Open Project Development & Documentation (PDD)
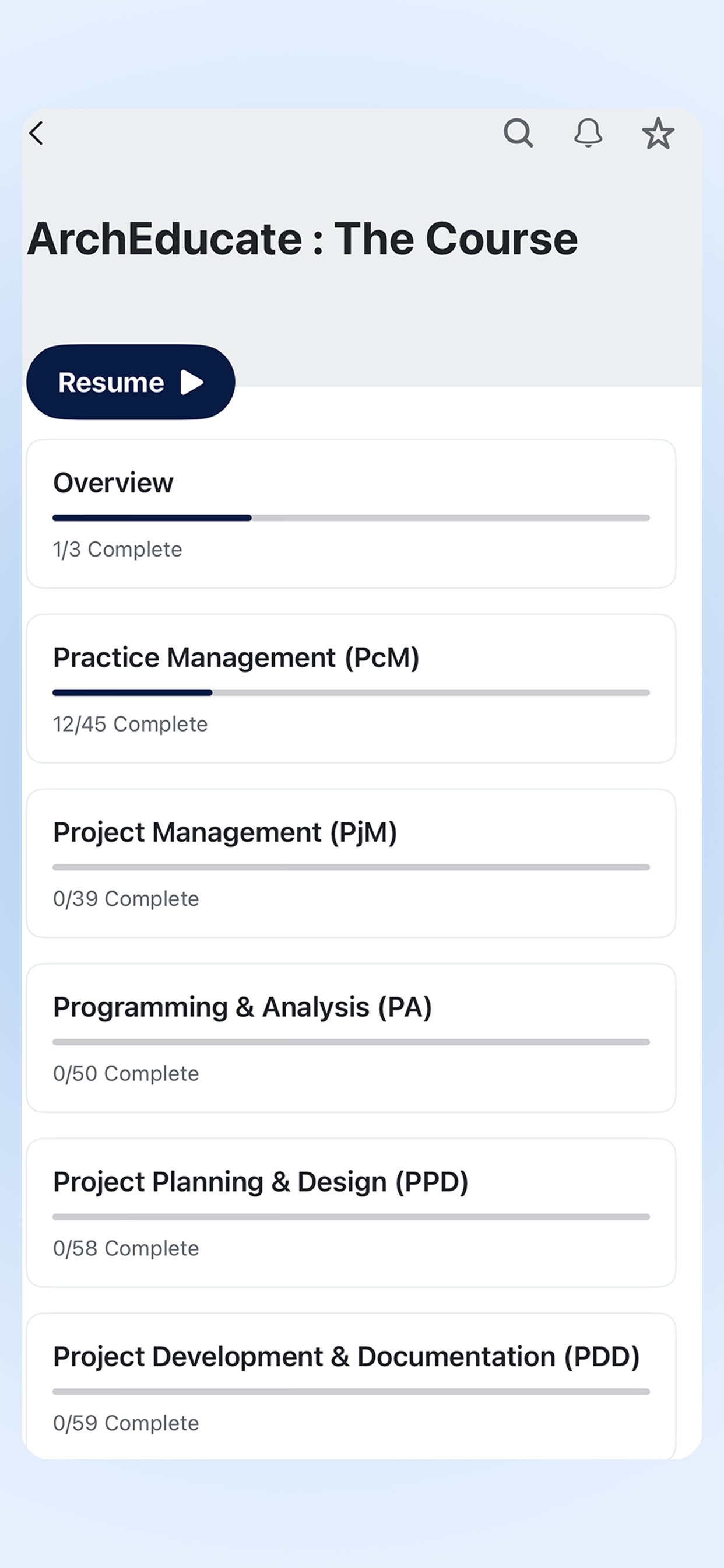This screenshot has height=1568, width=724. point(351,1386)
